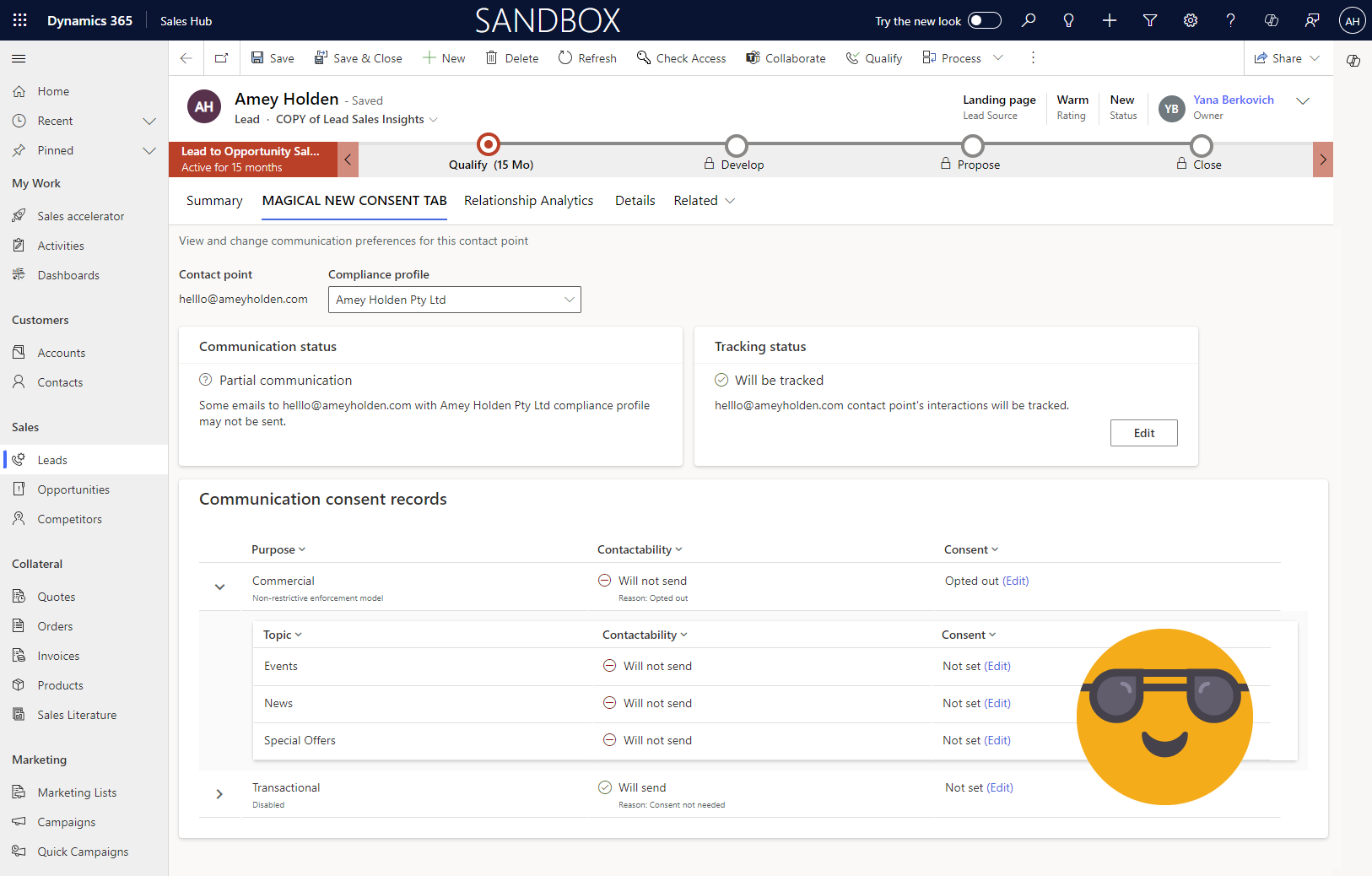
Task: Open quick create with the plus icon
Action: (1109, 19)
